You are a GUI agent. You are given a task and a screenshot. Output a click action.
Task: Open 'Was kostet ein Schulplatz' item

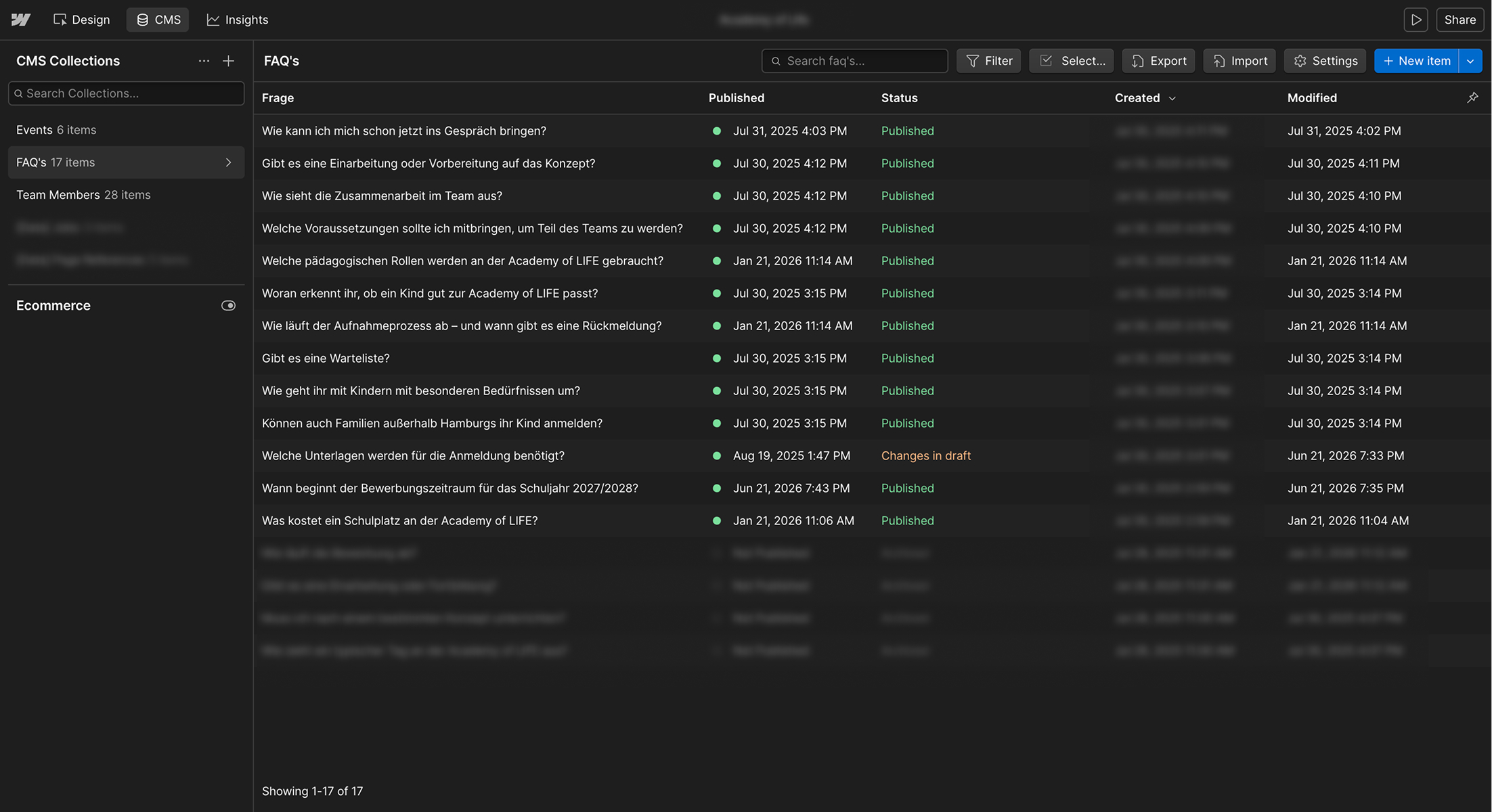pos(400,520)
